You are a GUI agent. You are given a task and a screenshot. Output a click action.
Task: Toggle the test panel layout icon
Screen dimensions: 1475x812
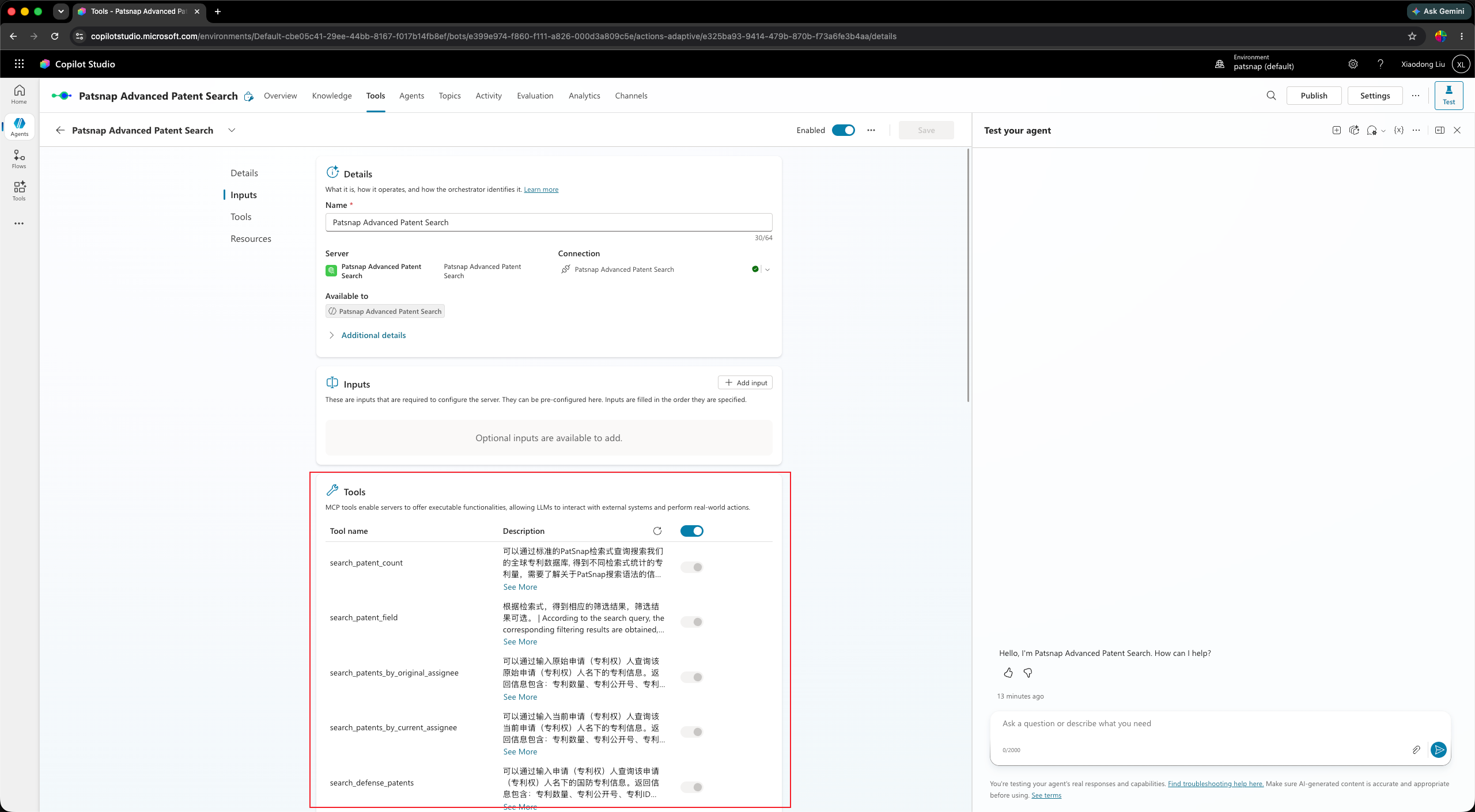coord(1440,130)
